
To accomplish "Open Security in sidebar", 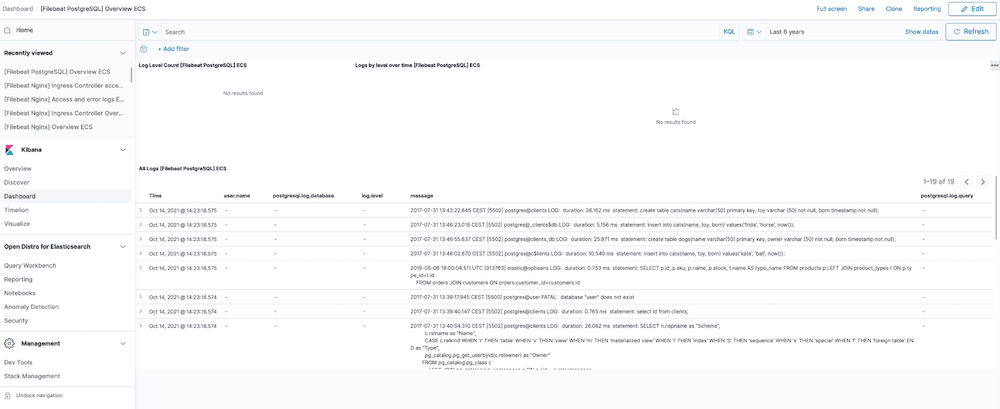I will (x=16, y=321).
